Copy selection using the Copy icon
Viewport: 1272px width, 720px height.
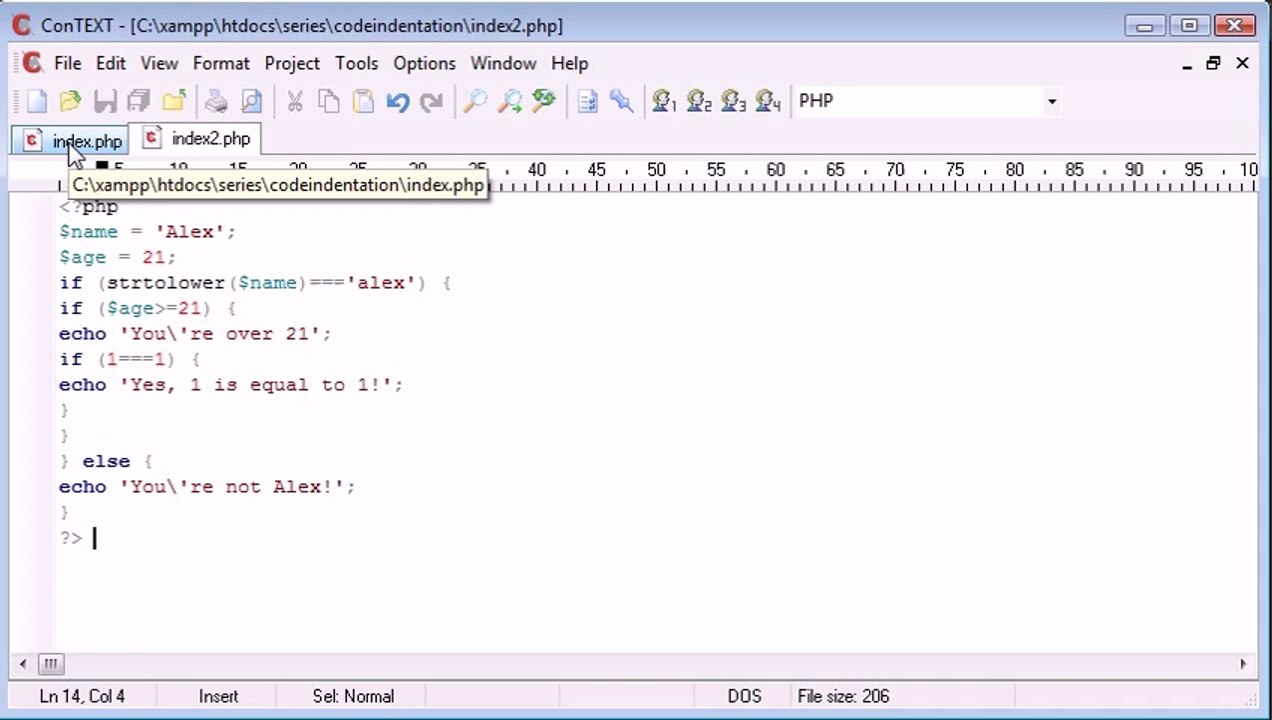coord(329,101)
